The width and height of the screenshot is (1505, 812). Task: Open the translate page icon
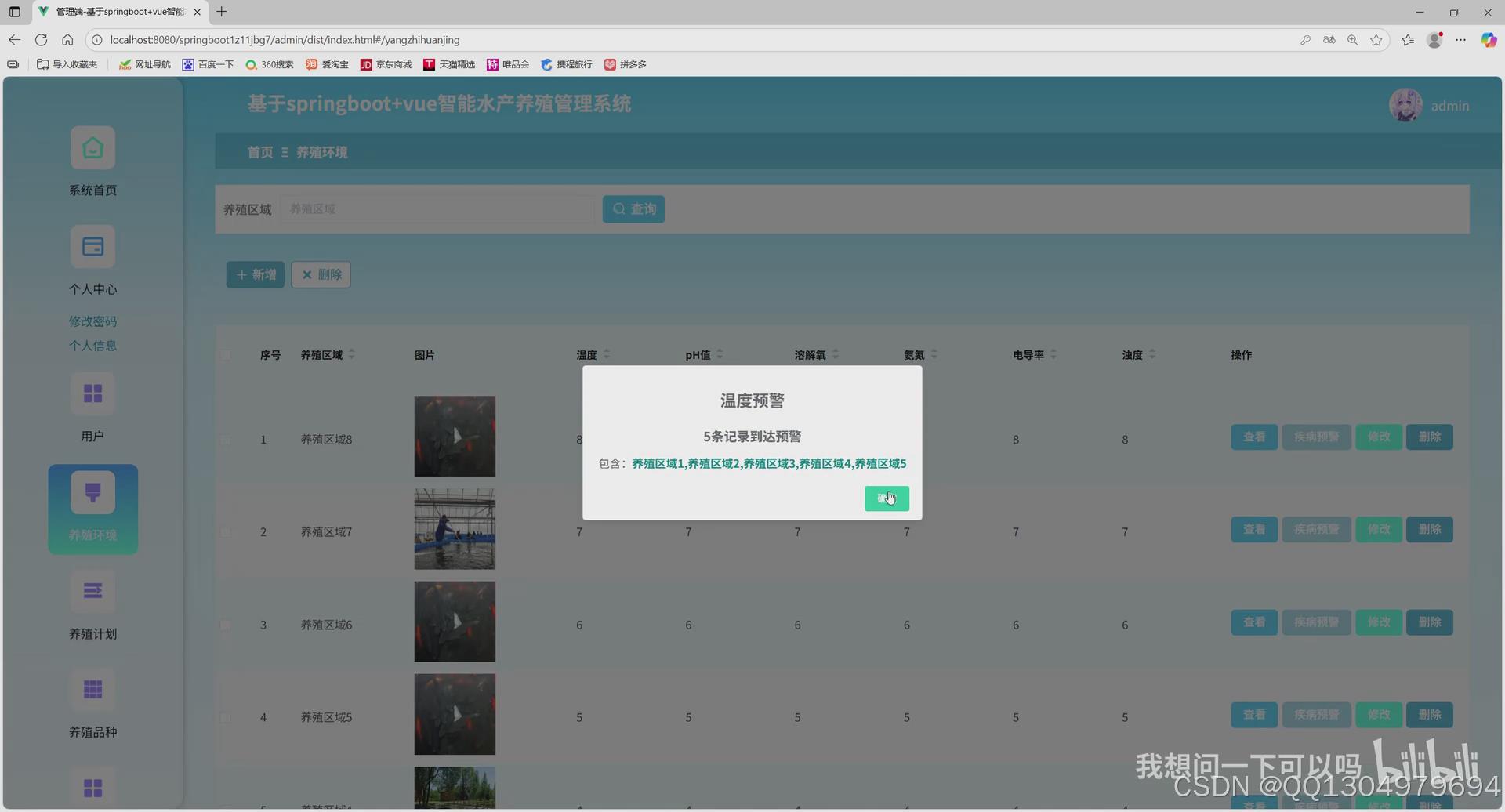coord(1329,40)
